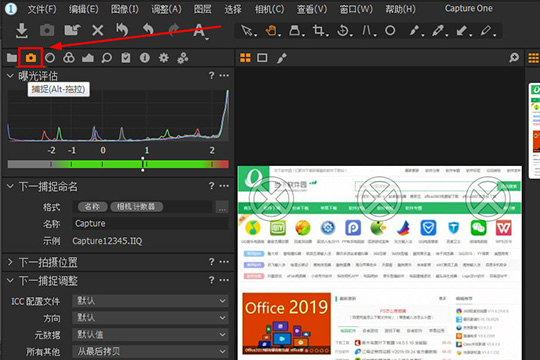Select the white balance eyedropper tool
540x360 pixels.
point(438,30)
